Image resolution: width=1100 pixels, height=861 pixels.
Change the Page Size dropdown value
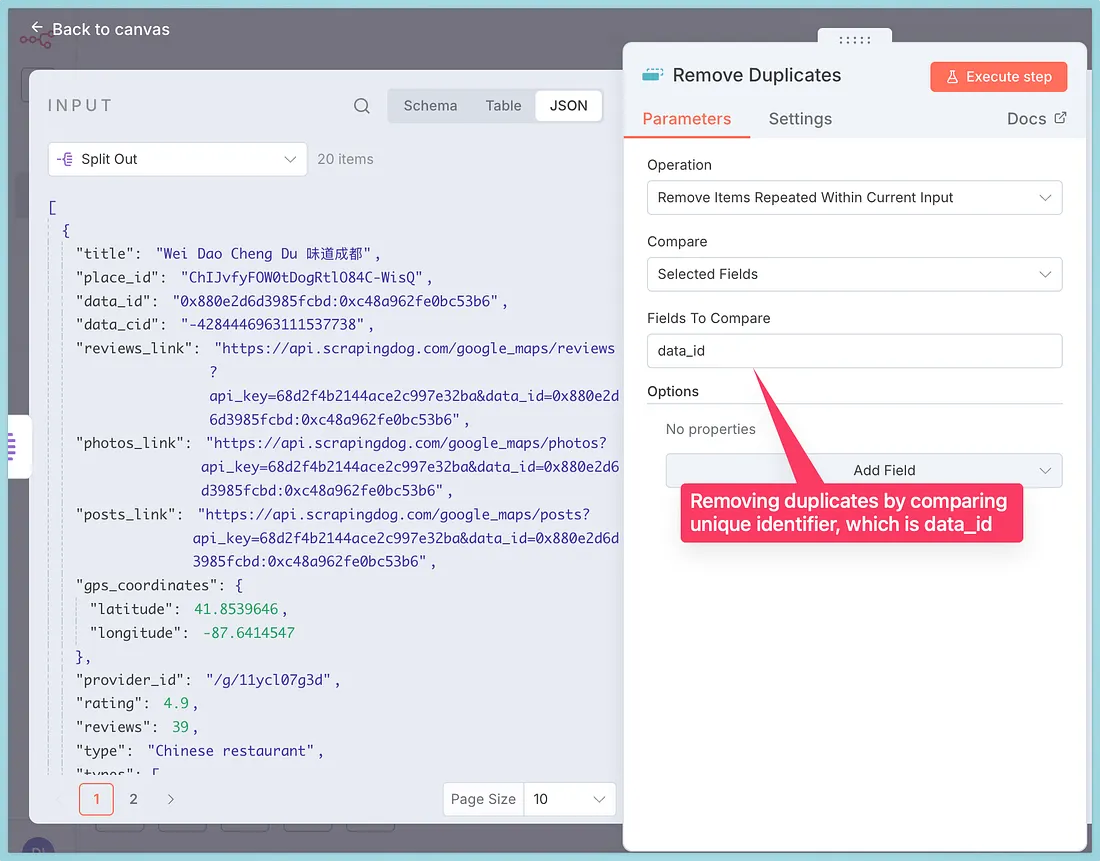pos(568,799)
